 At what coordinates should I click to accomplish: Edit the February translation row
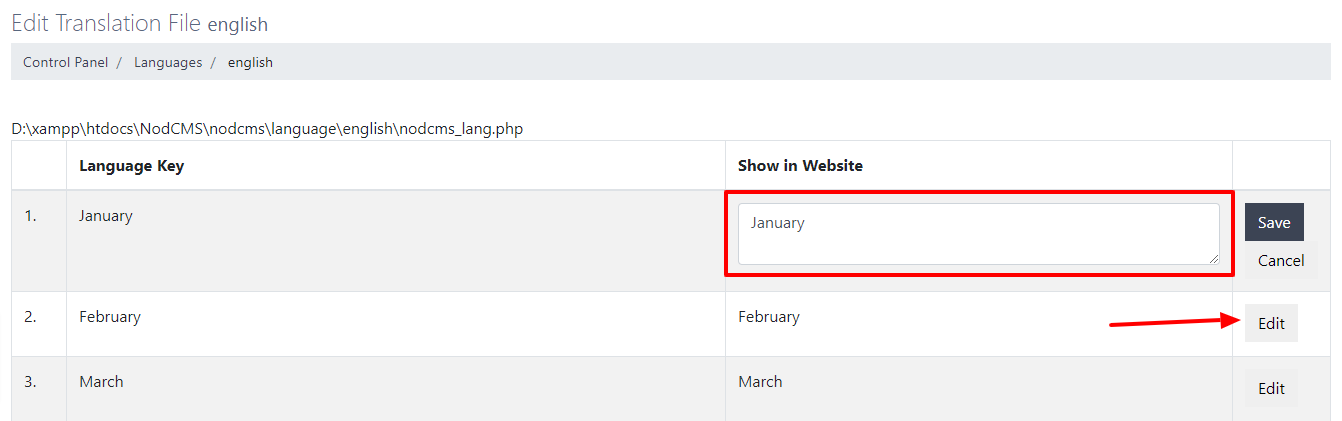coord(1271,323)
